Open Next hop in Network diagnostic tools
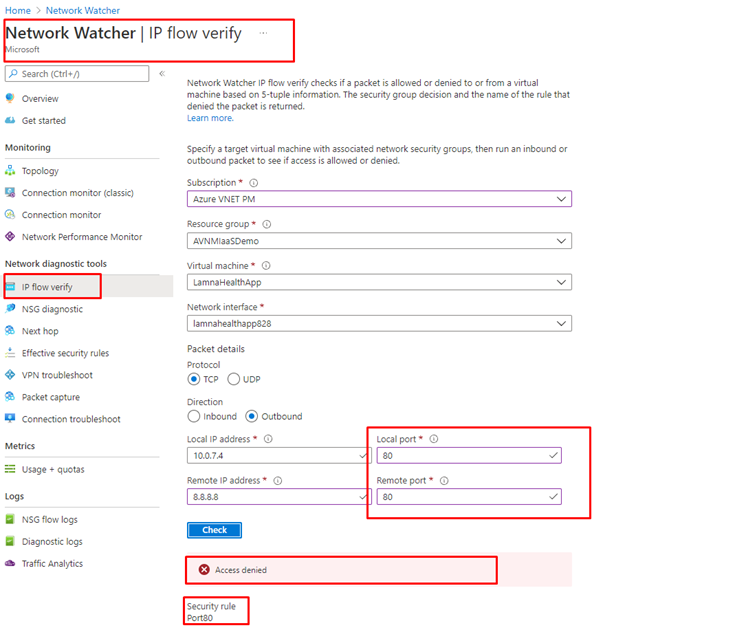 (x=40, y=331)
